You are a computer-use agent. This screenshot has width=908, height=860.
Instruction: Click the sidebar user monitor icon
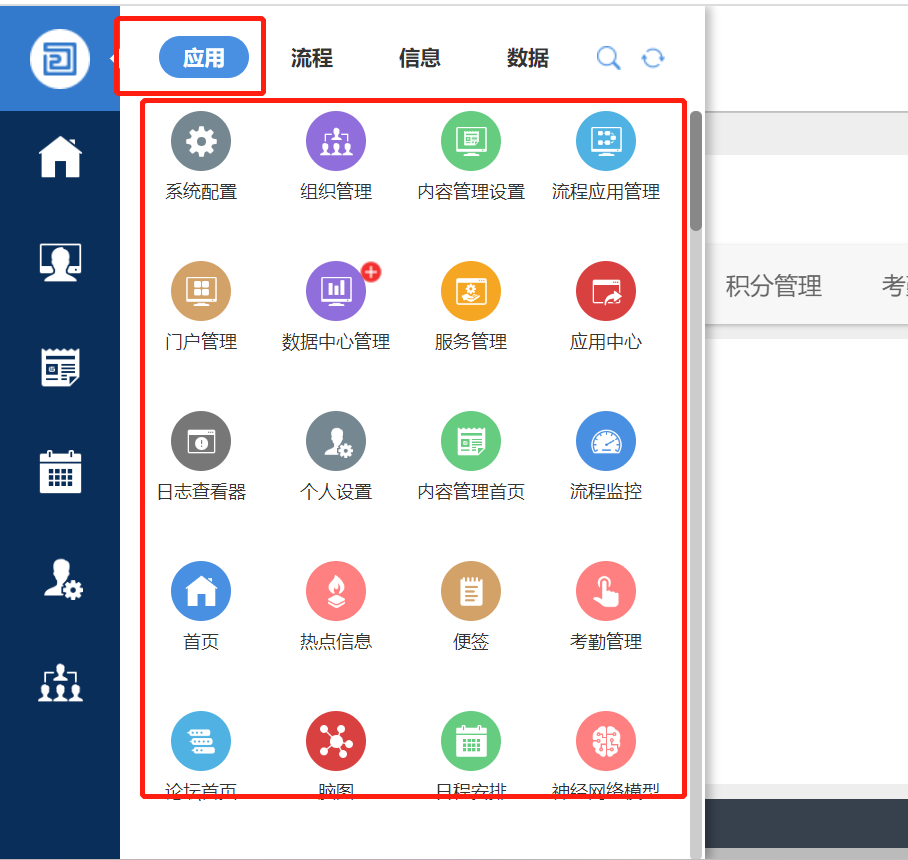[60, 262]
